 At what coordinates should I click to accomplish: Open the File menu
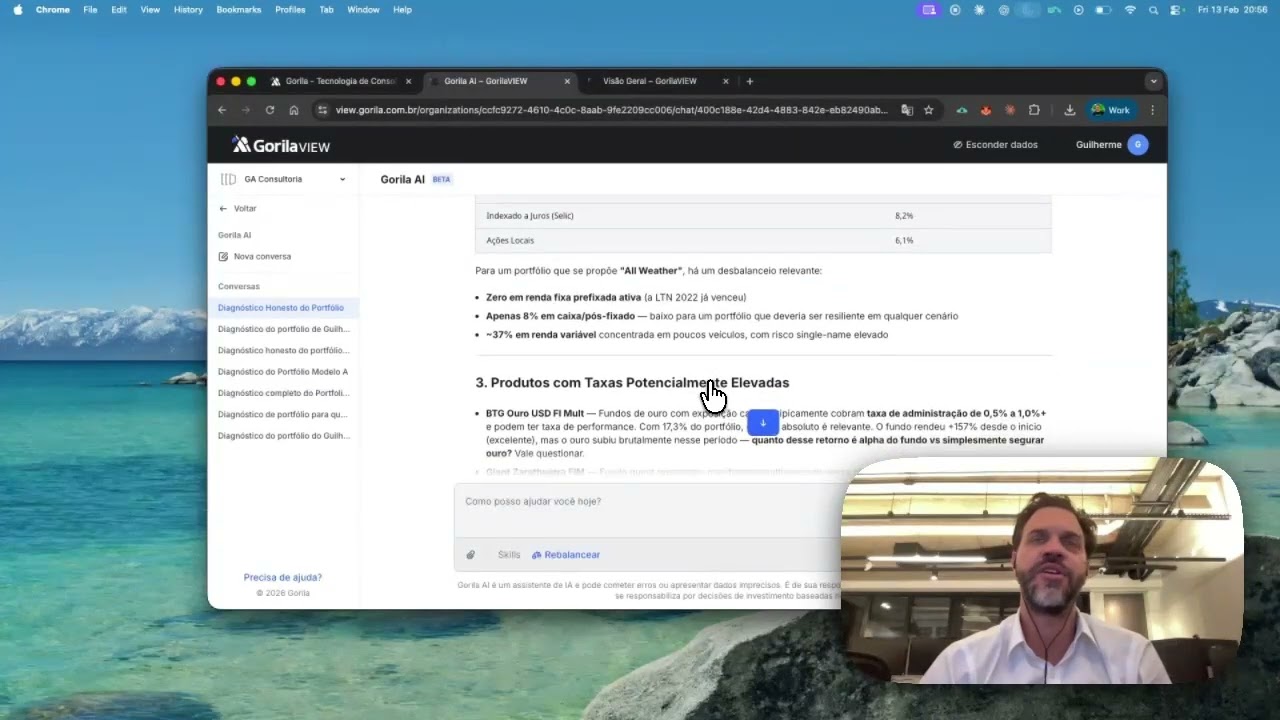pyautogui.click(x=90, y=10)
